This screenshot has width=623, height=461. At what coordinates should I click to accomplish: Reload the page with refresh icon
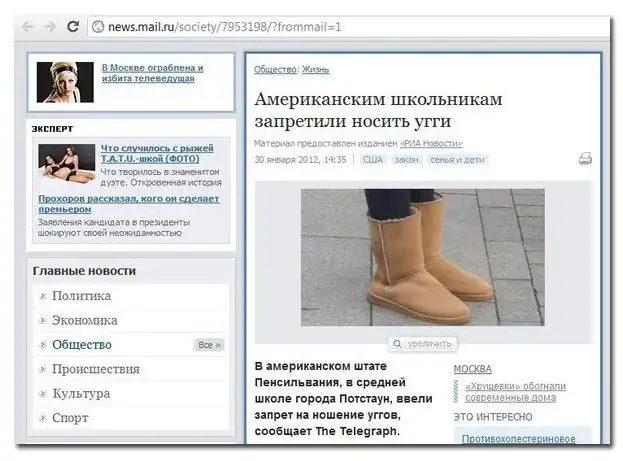[72, 27]
